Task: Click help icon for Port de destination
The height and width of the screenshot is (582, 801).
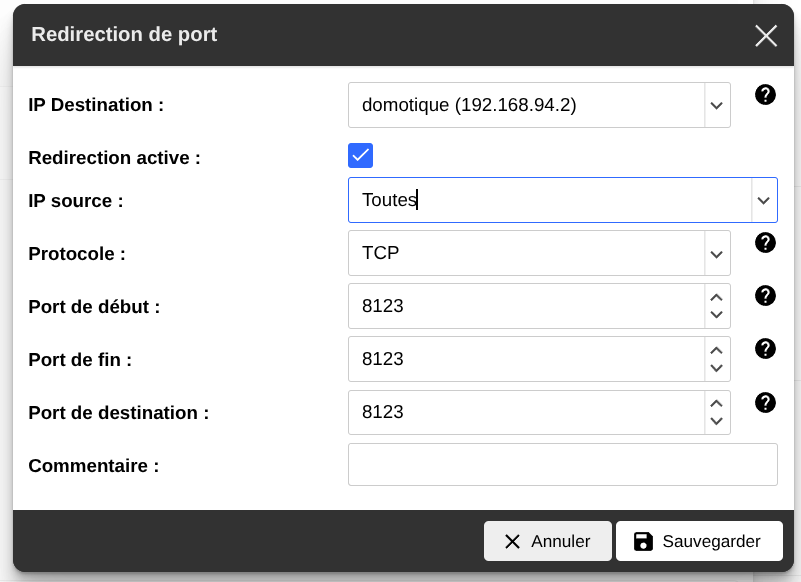Action: pos(765,402)
